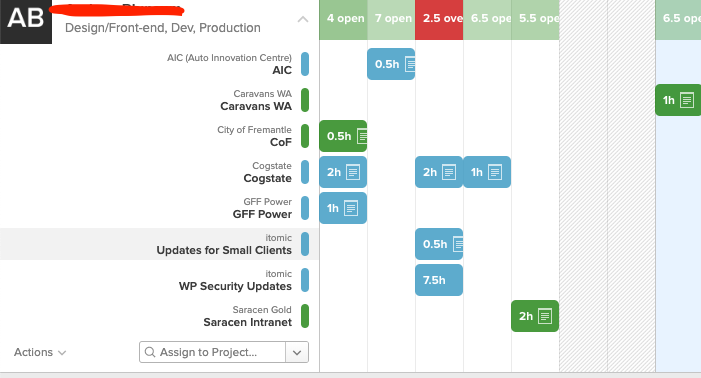Collapse the AB person row with chevron

(x=303, y=19)
